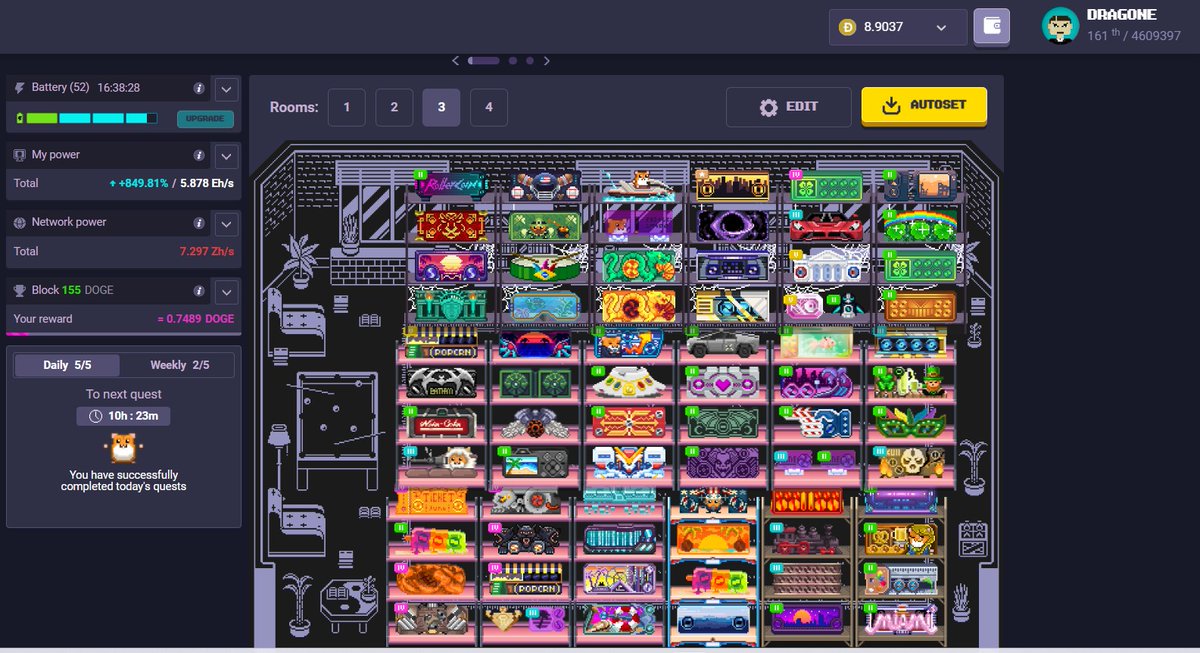
Task: Select the painter palette miner
Action: (902, 580)
